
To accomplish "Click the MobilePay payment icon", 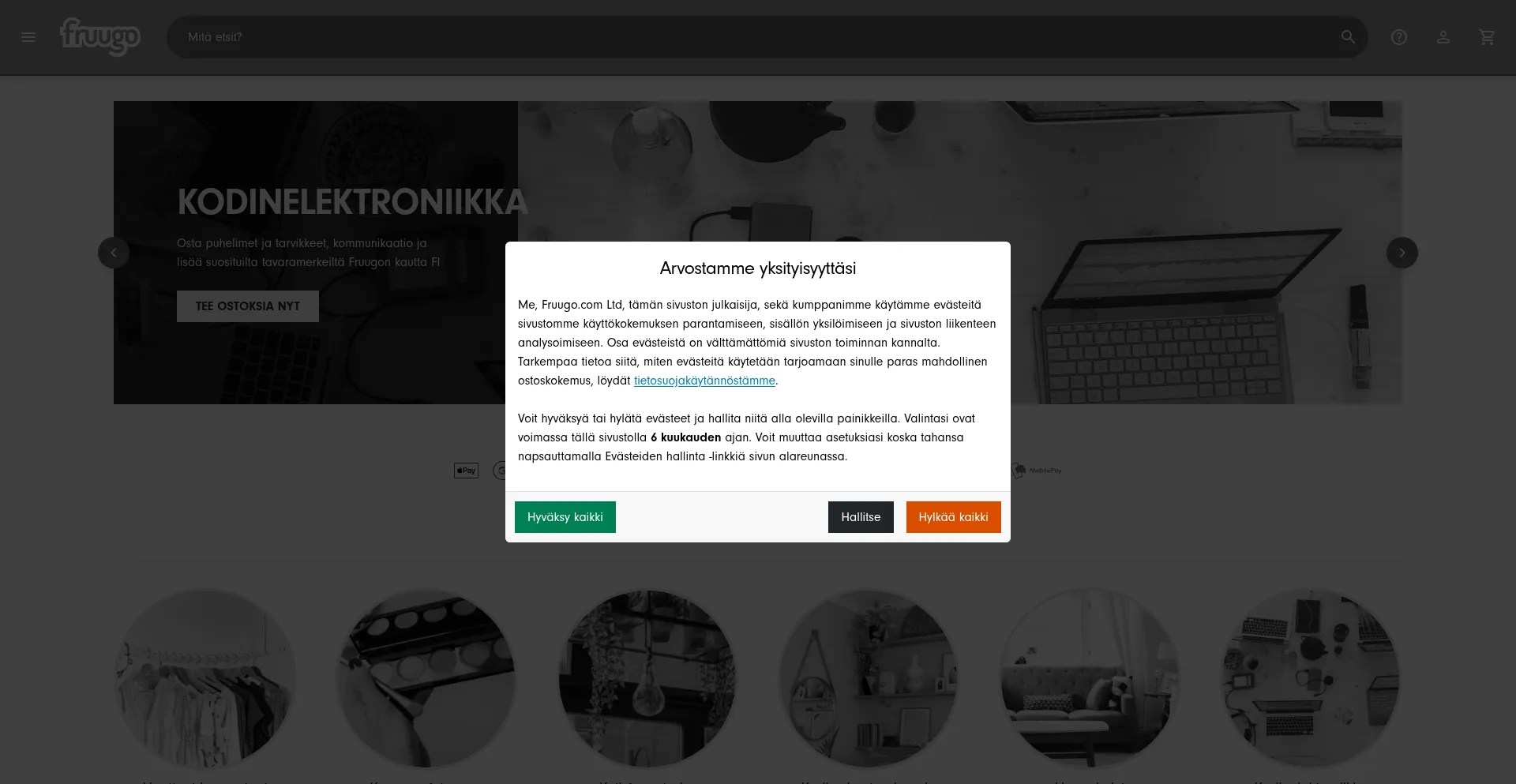I will 1037,471.
